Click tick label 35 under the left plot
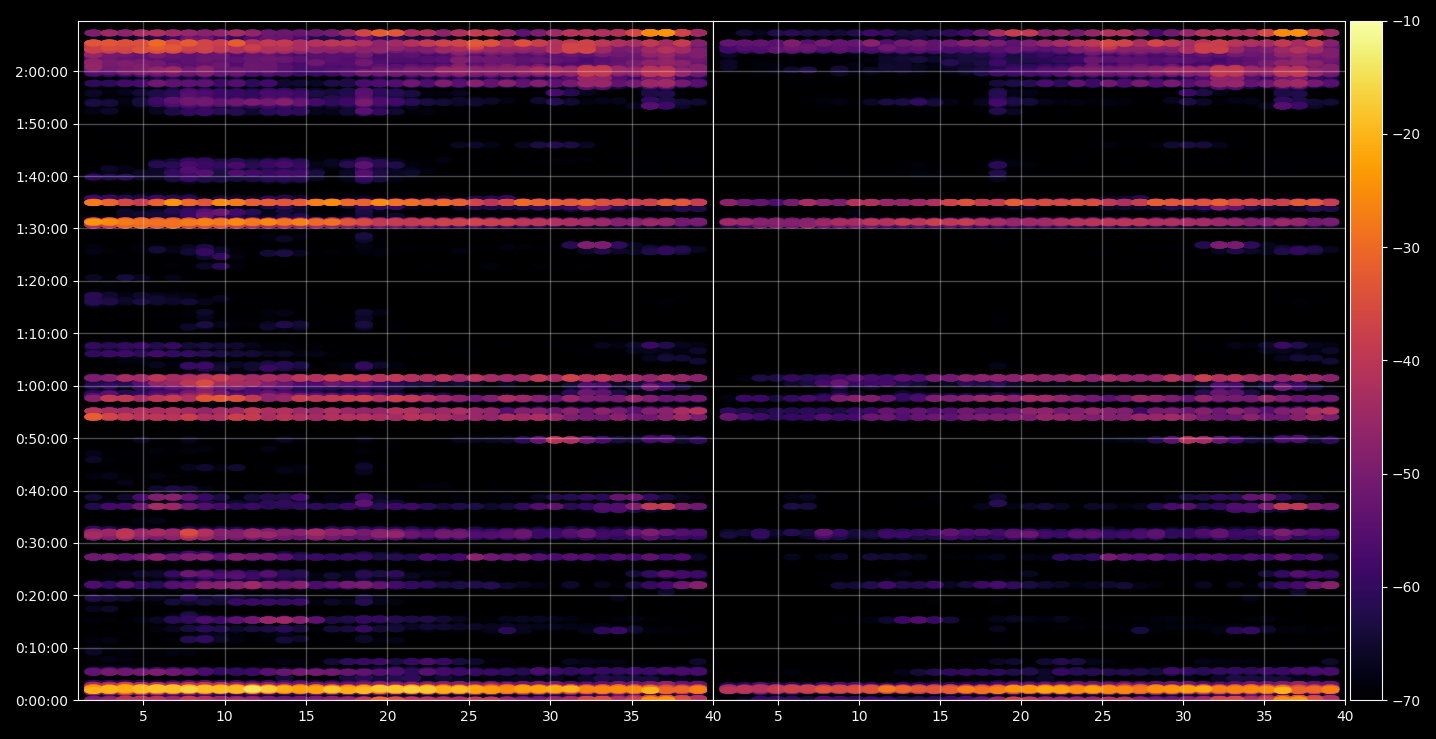Screen dimensions: 1436x739 click(631, 716)
